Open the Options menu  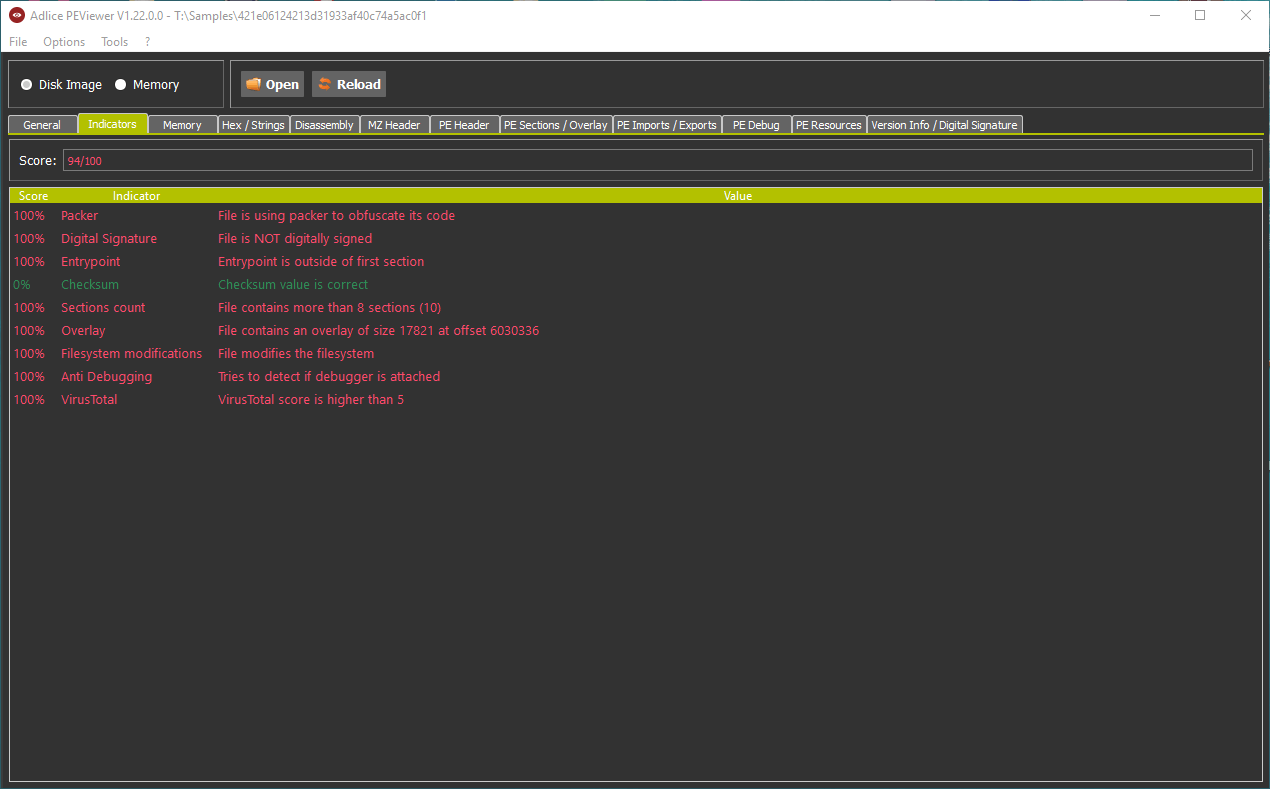(x=64, y=42)
